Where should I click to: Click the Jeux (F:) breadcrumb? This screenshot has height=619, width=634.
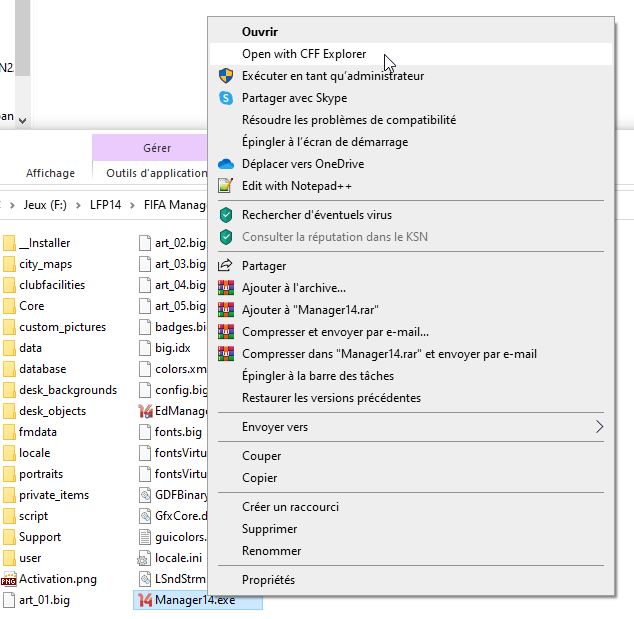45,205
